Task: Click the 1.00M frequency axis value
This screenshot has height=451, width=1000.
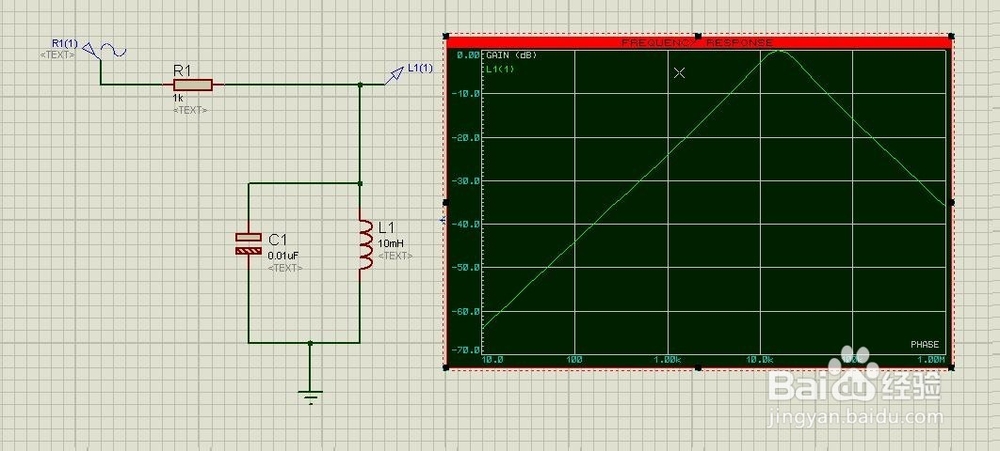Action: 931,360
